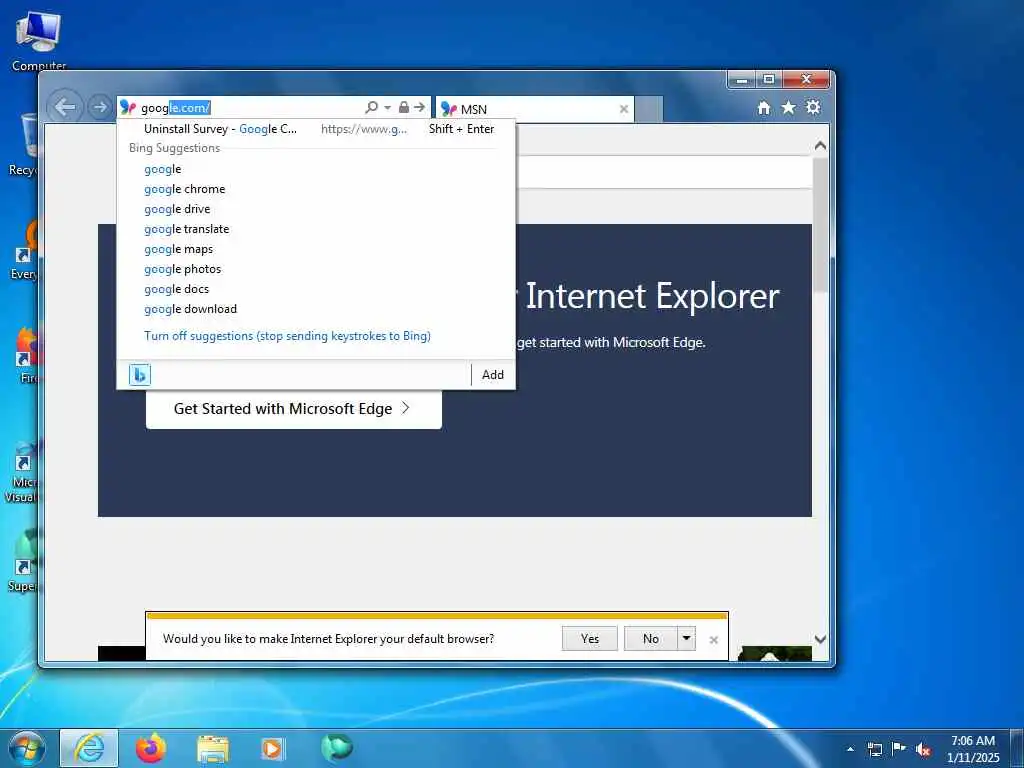Viewport: 1024px width, 768px height.
Task: Open the address bar autocomplete dropdown arrow
Action: tap(387, 107)
